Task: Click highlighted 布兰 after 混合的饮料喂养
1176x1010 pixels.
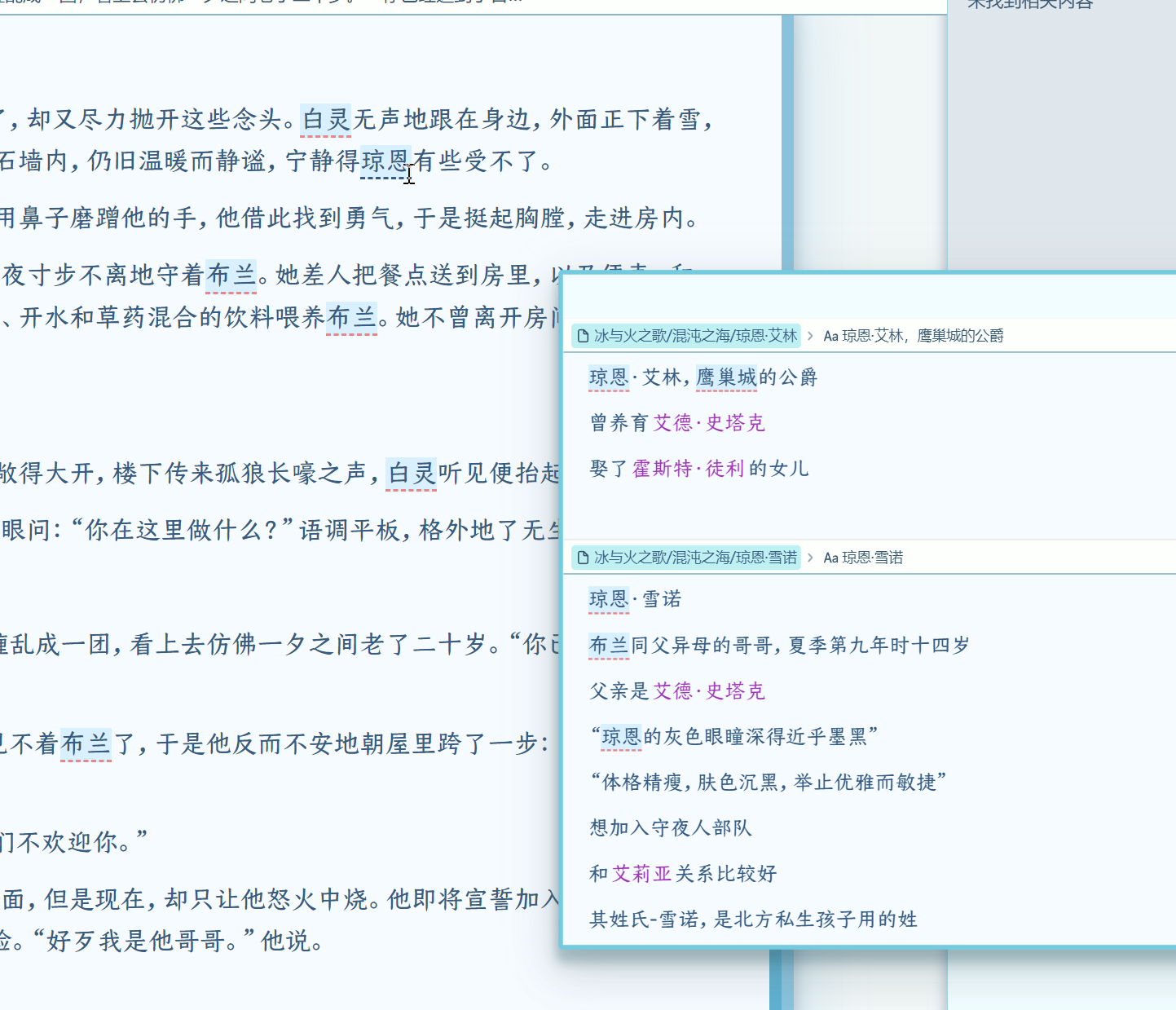Action: 351,317
